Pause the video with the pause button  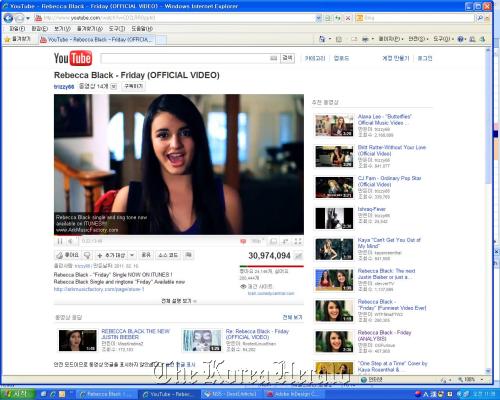60,241
